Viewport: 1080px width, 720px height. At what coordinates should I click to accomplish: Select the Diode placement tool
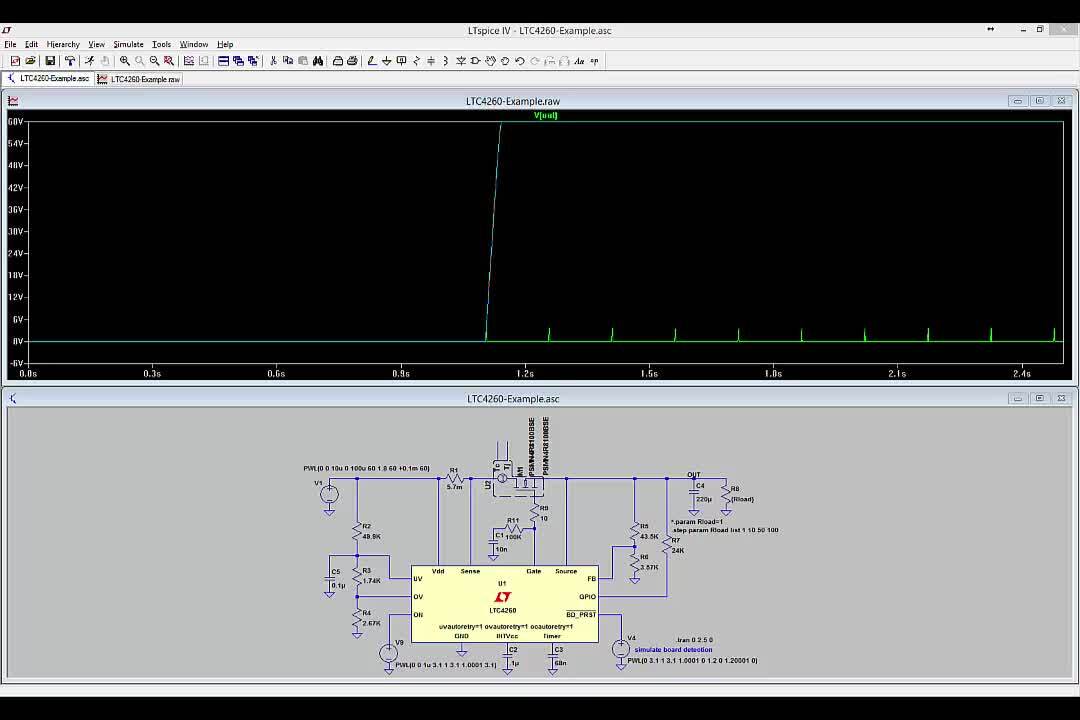click(x=460, y=61)
